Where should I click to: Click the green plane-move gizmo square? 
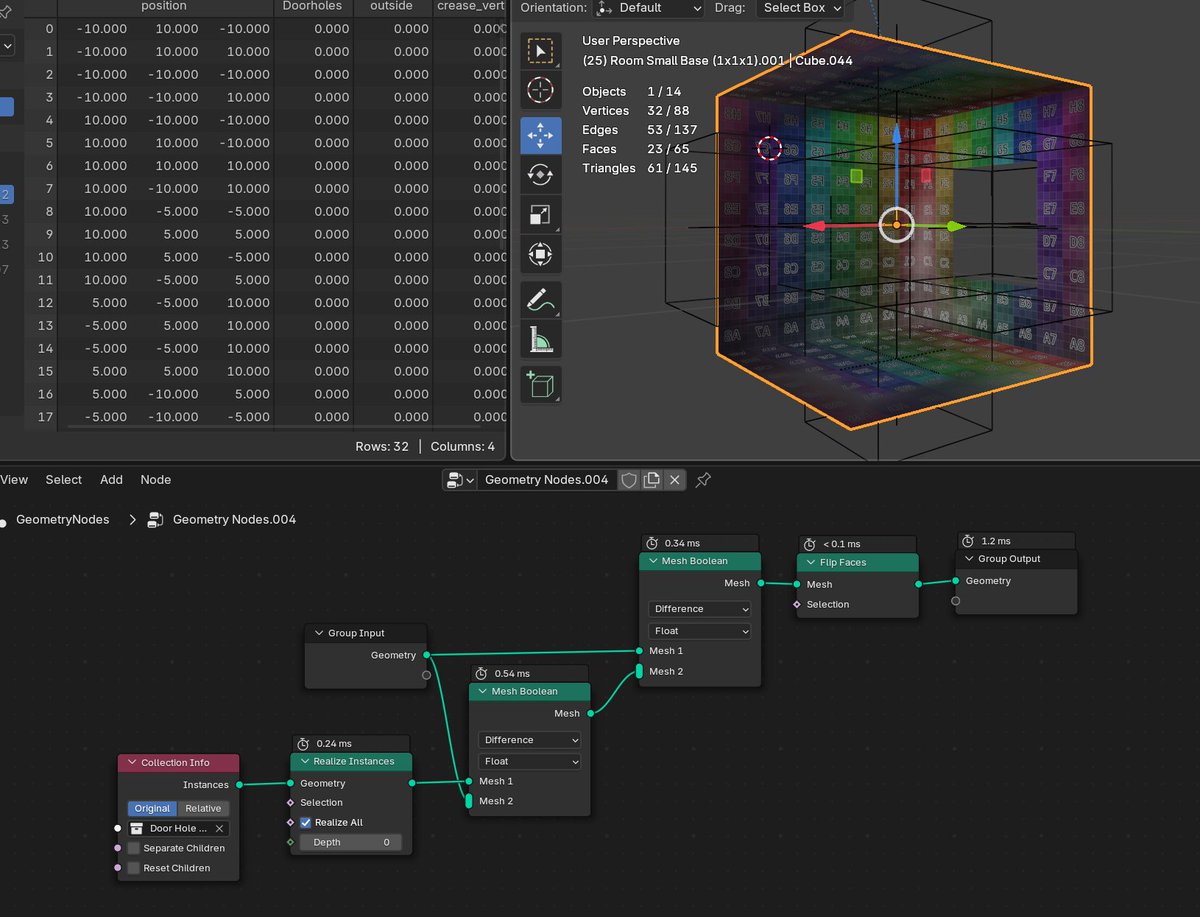(856, 176)
